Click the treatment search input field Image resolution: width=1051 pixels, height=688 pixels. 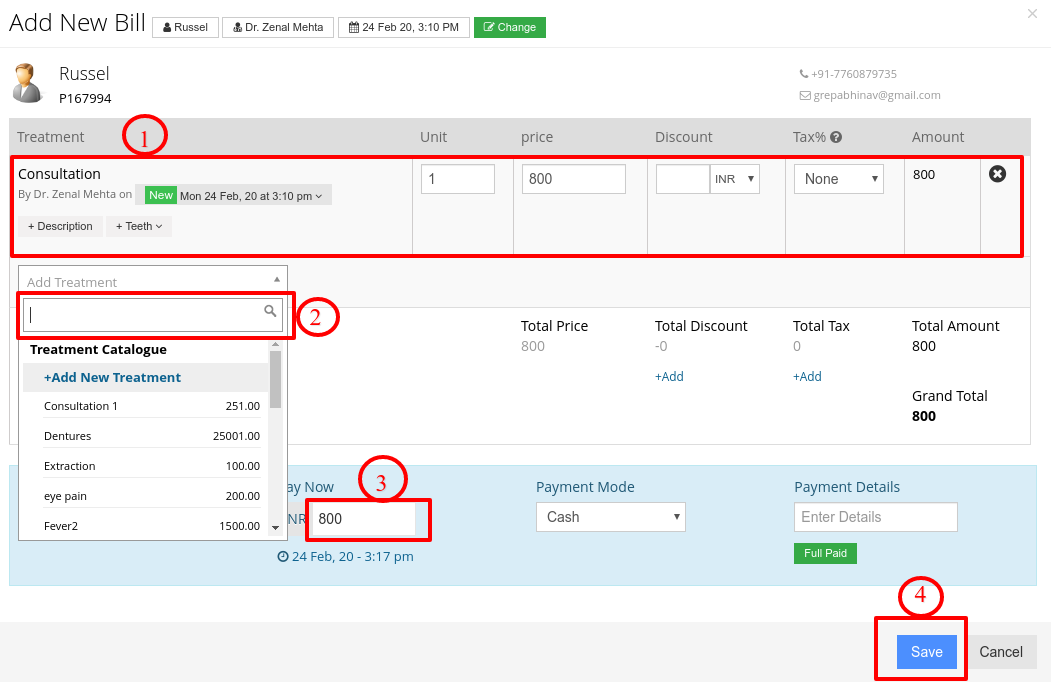coord(153,314)
